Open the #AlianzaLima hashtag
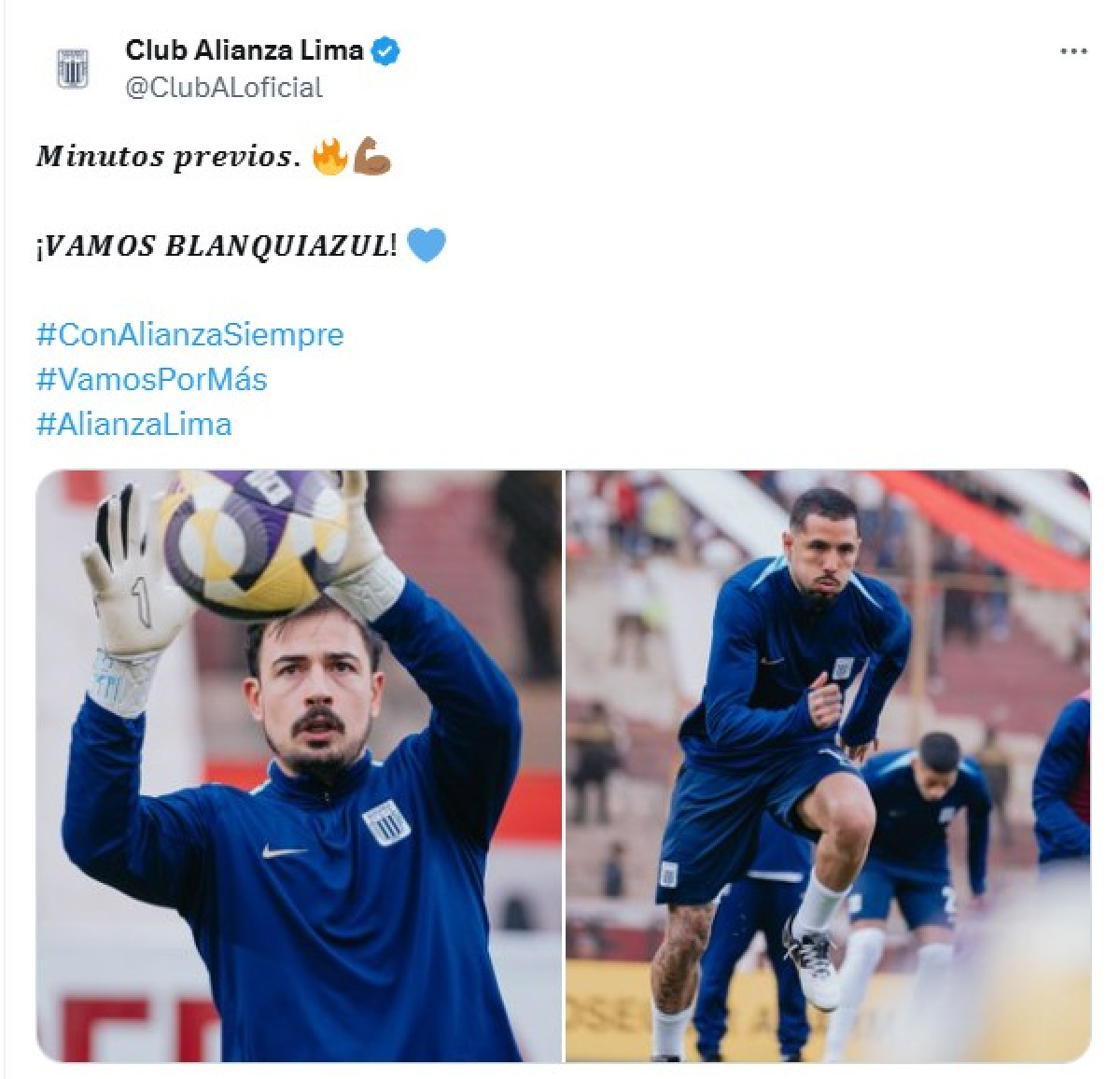Image resolution: width=1120 pixels, height=1079 pixels. pyautogui.click(x=133, y=424)
